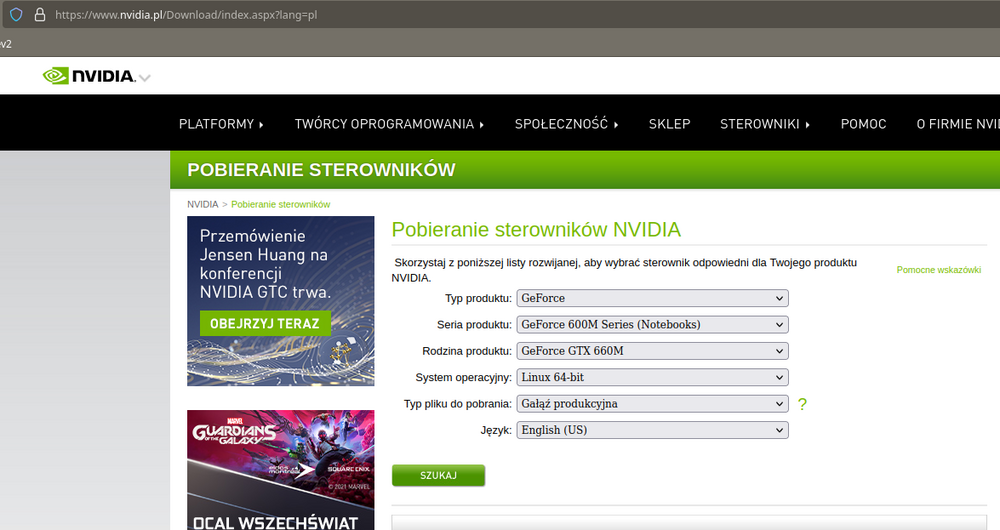Click the Pobieranie sterowników breadcrumb link
The height and width of the screenshot is (530, 1000).
coord(281,204)
